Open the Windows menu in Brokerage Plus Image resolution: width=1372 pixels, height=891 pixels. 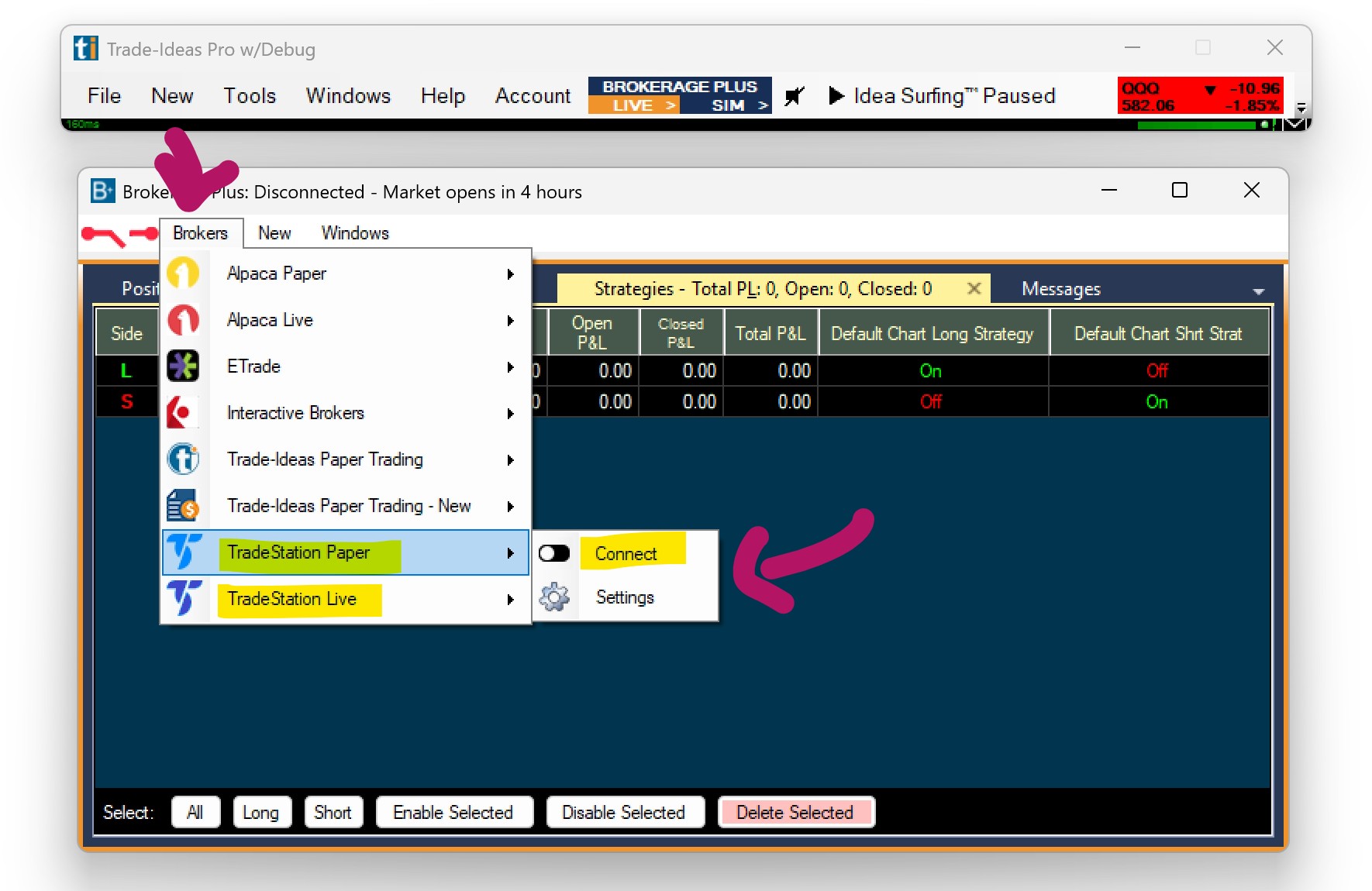pos(355,233)
